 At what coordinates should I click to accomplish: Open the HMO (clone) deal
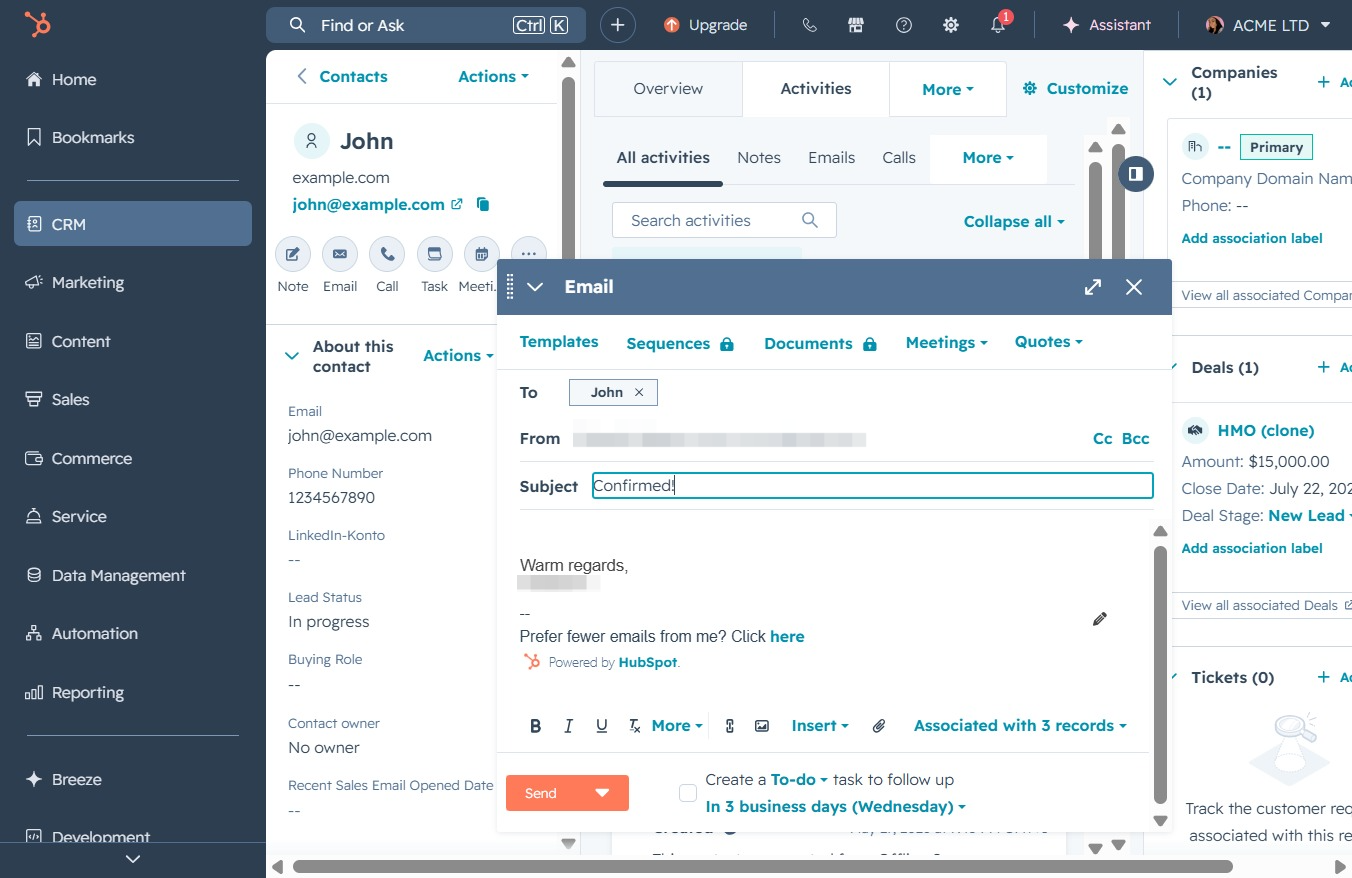(x=1266, y=431)
